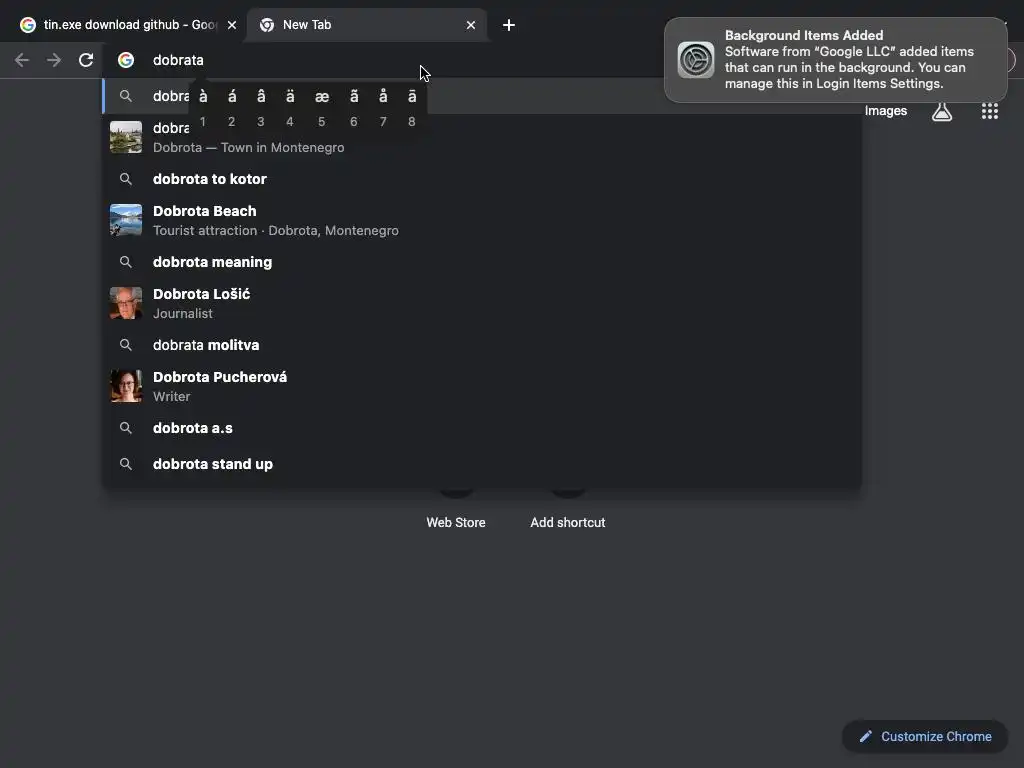Open the Google apps grid icon
This screenshot has height=768, width=1024.
(989, 111)
